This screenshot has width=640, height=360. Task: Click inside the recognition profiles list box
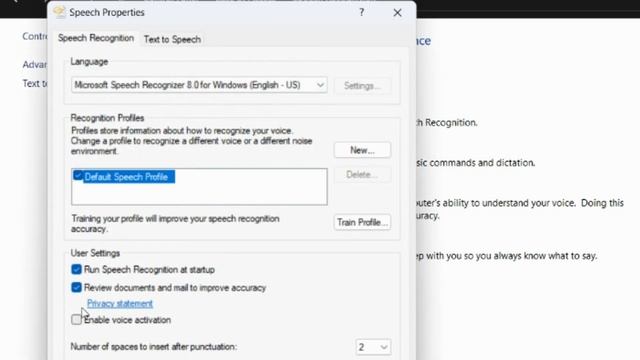click(x=199, y=187)
